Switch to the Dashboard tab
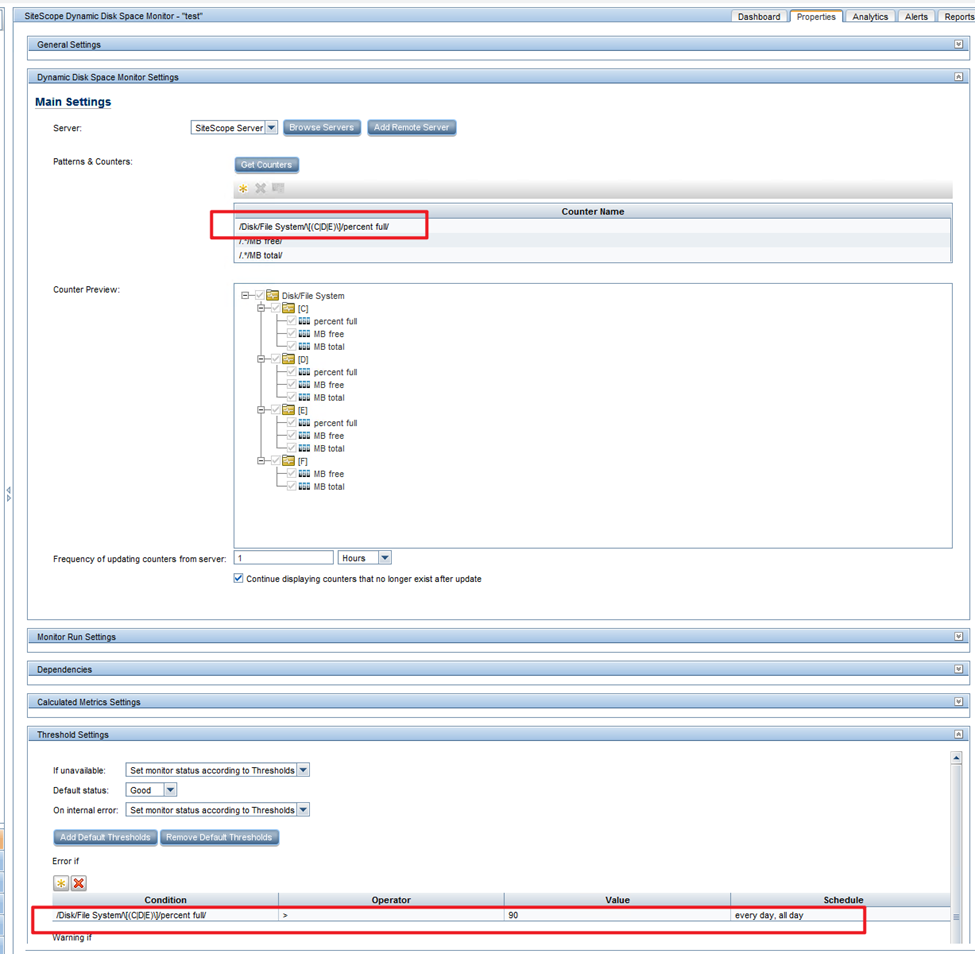This screenshot has height=954, width=975. pos(759,17)
